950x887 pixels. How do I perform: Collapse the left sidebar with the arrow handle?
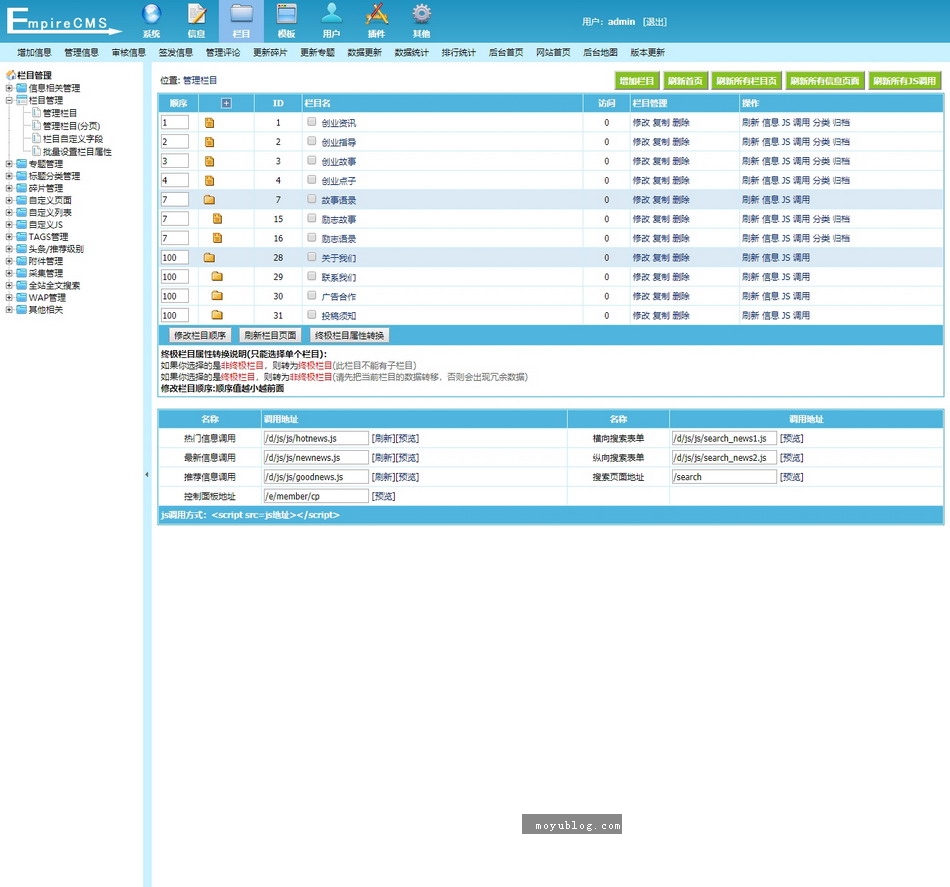(x=147, y=474)
